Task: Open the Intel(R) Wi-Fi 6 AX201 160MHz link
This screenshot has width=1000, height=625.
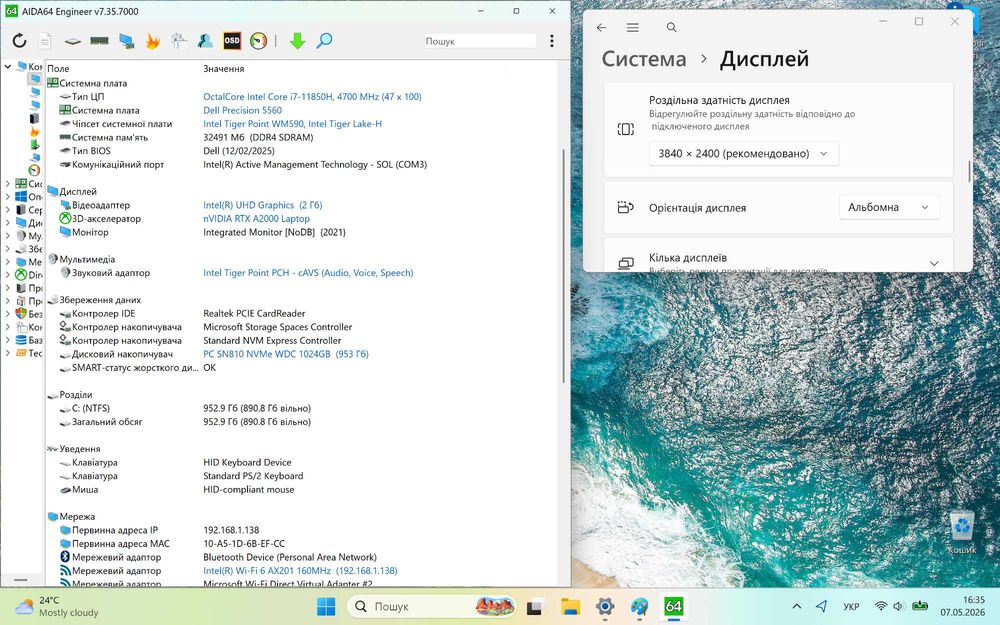Action: point(300,571)
